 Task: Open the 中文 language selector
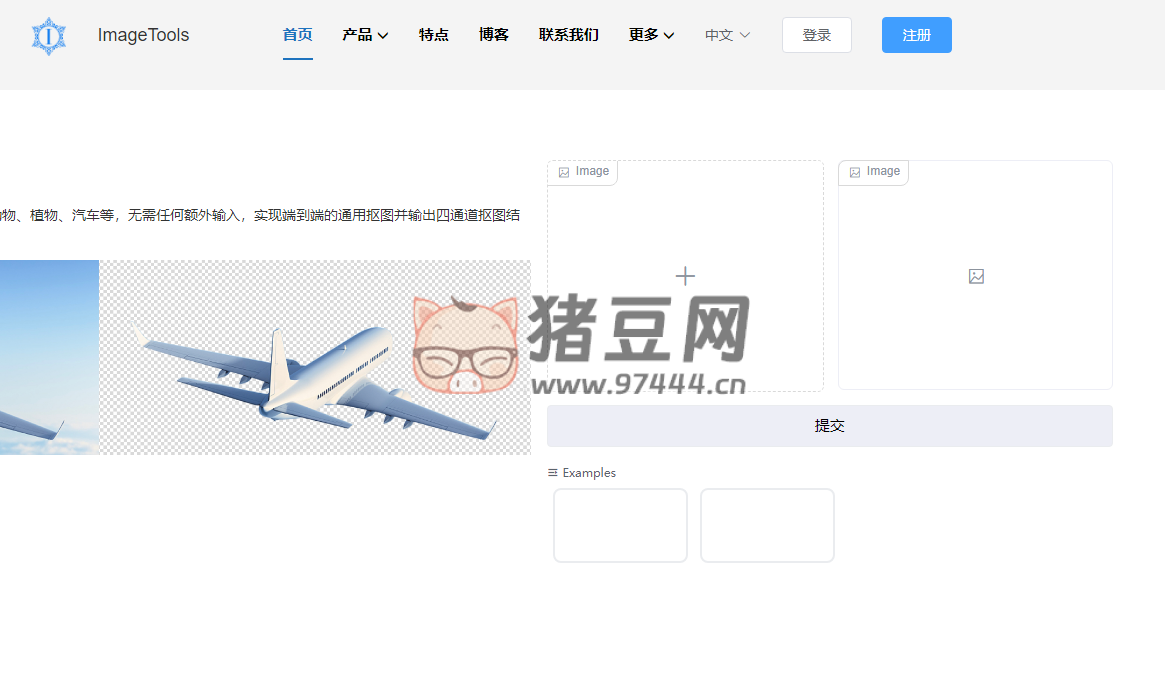pyautogui.click(x=727, y=35)
